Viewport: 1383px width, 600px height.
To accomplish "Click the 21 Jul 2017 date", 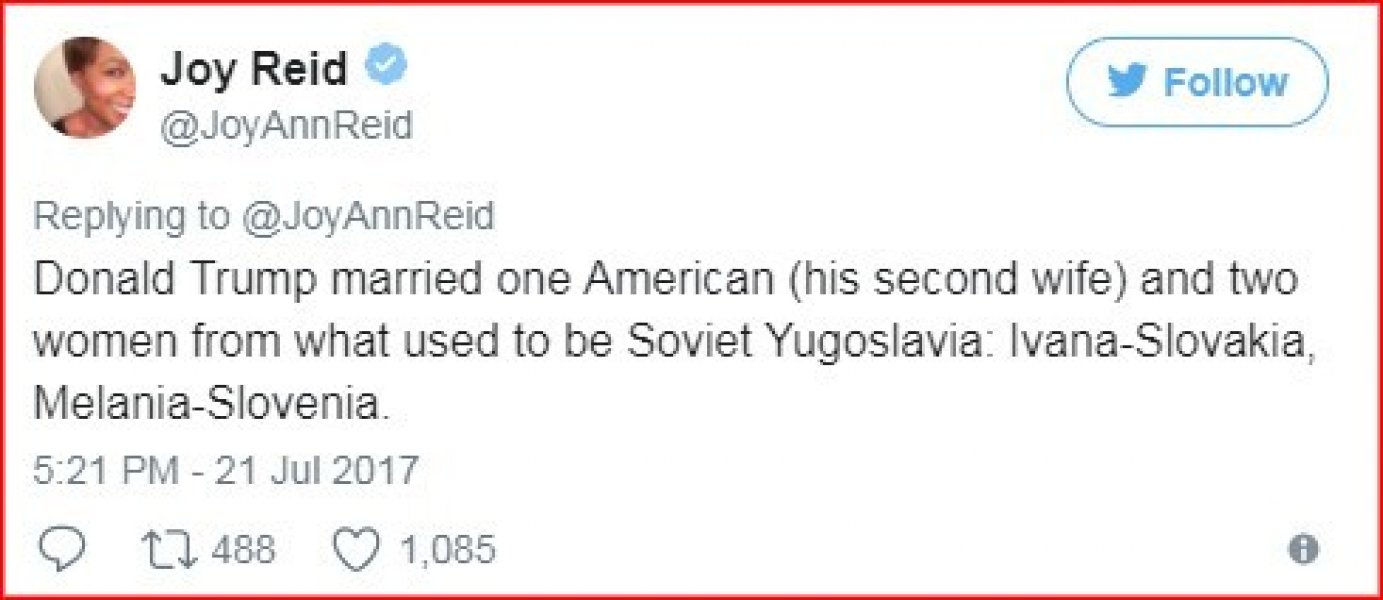I will [317, 470].
